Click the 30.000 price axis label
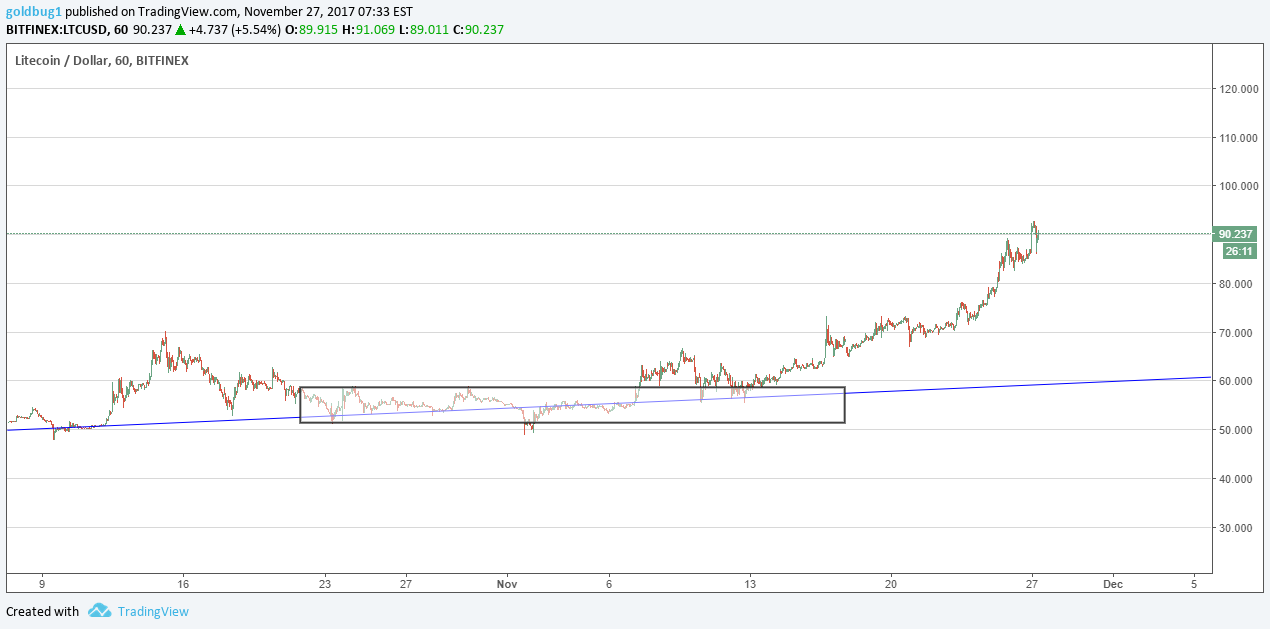 coord(1236,528)
